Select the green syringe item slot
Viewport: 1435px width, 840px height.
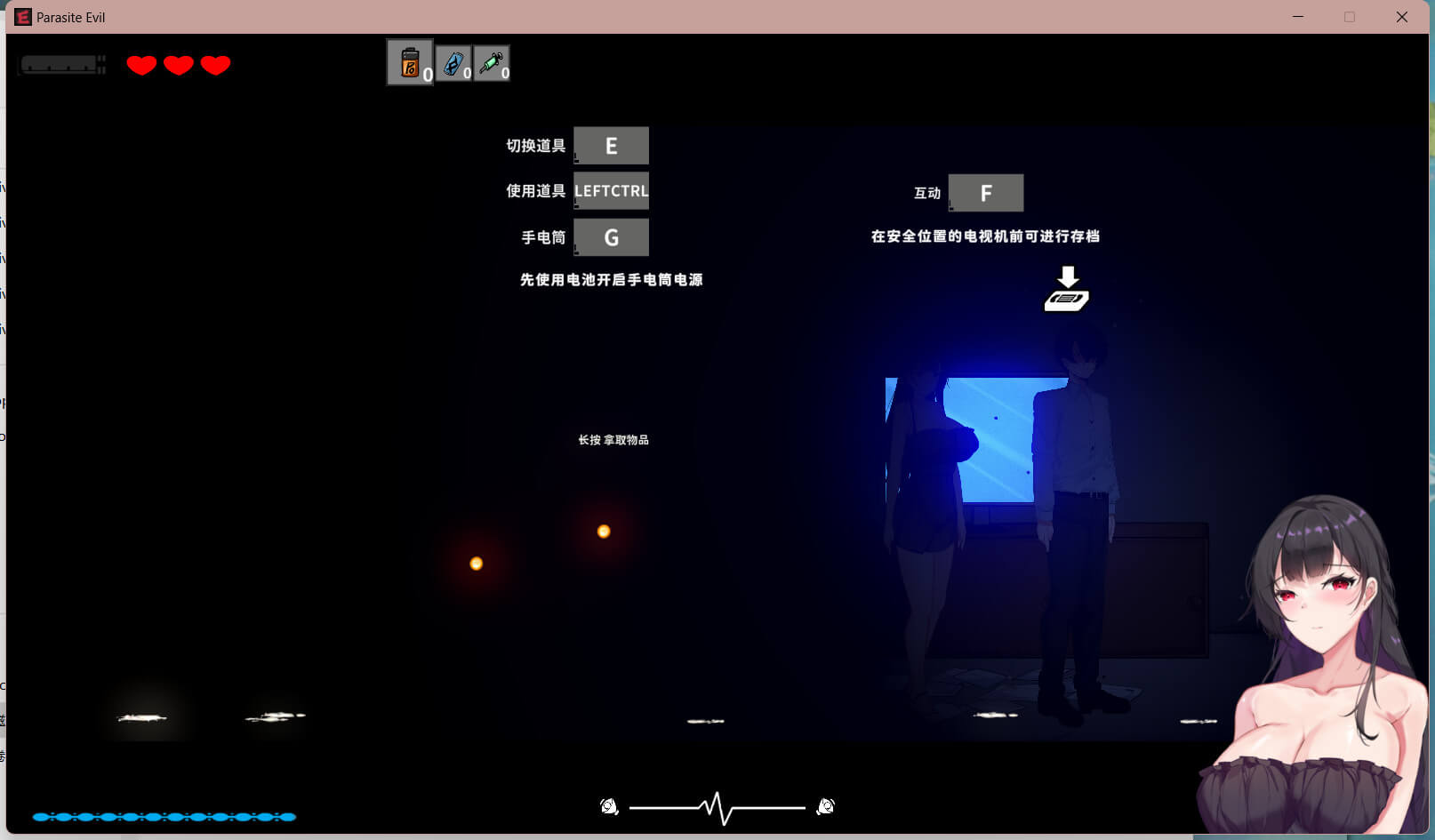tap(492, 64)
